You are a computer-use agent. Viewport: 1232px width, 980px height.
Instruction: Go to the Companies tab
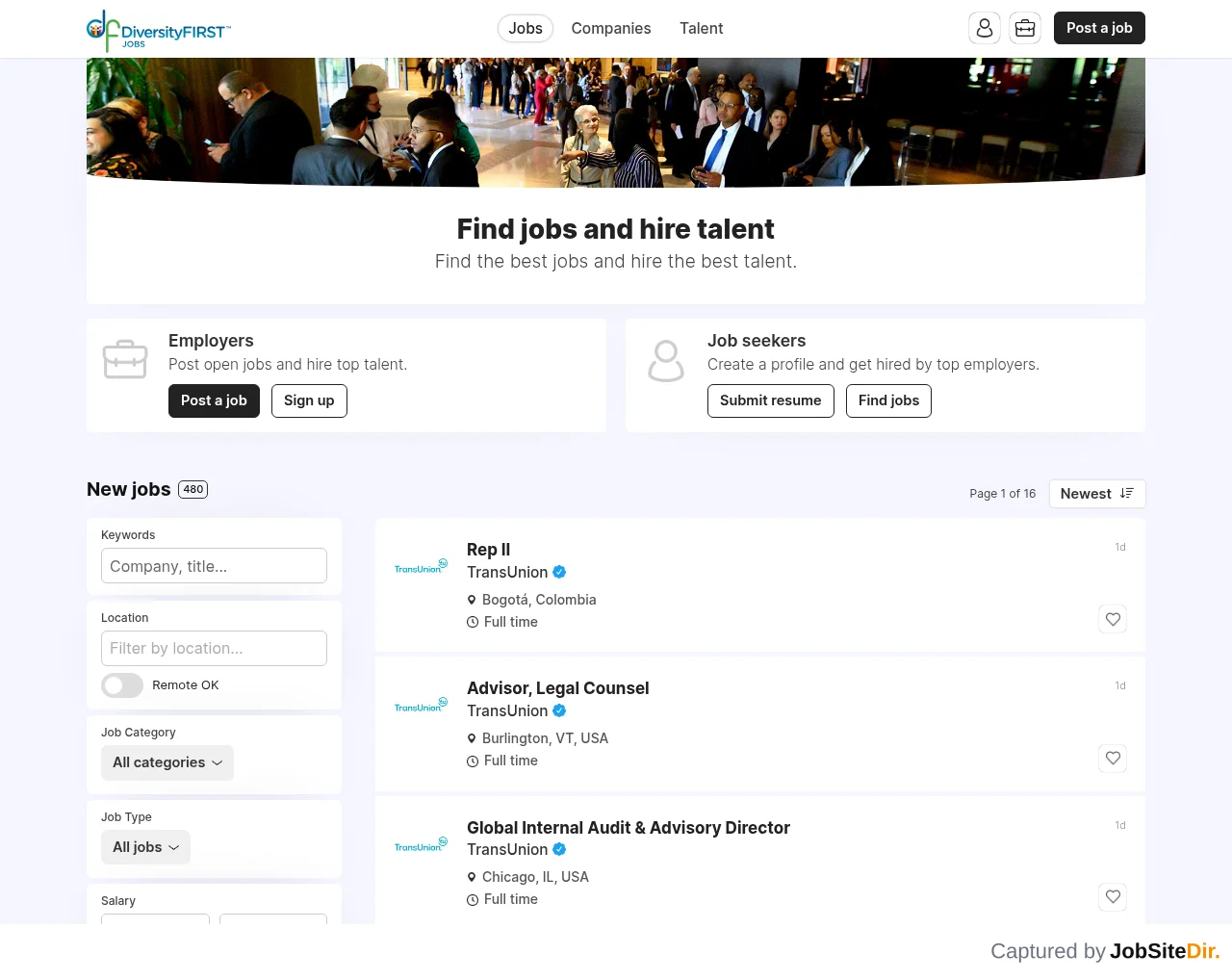coord(611,28)
